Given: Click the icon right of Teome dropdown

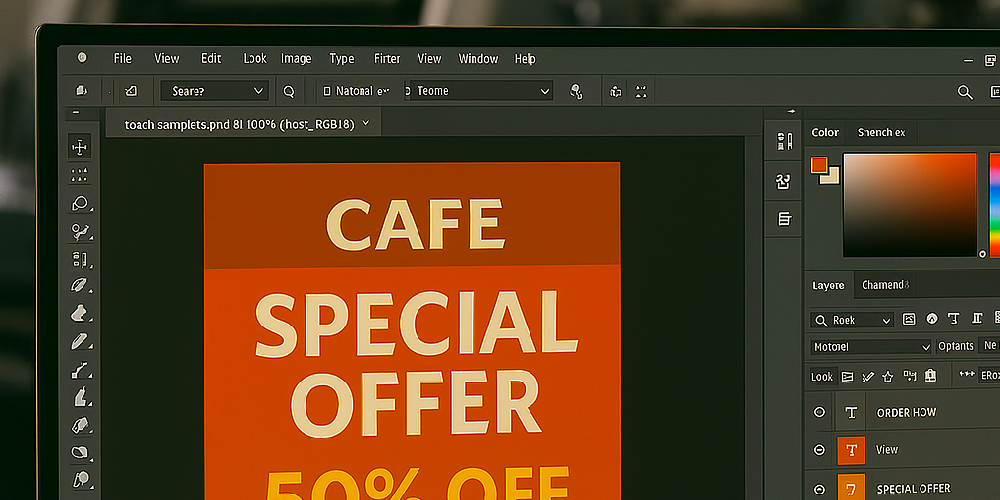Looking at the screenshot, I should (577, 91).
